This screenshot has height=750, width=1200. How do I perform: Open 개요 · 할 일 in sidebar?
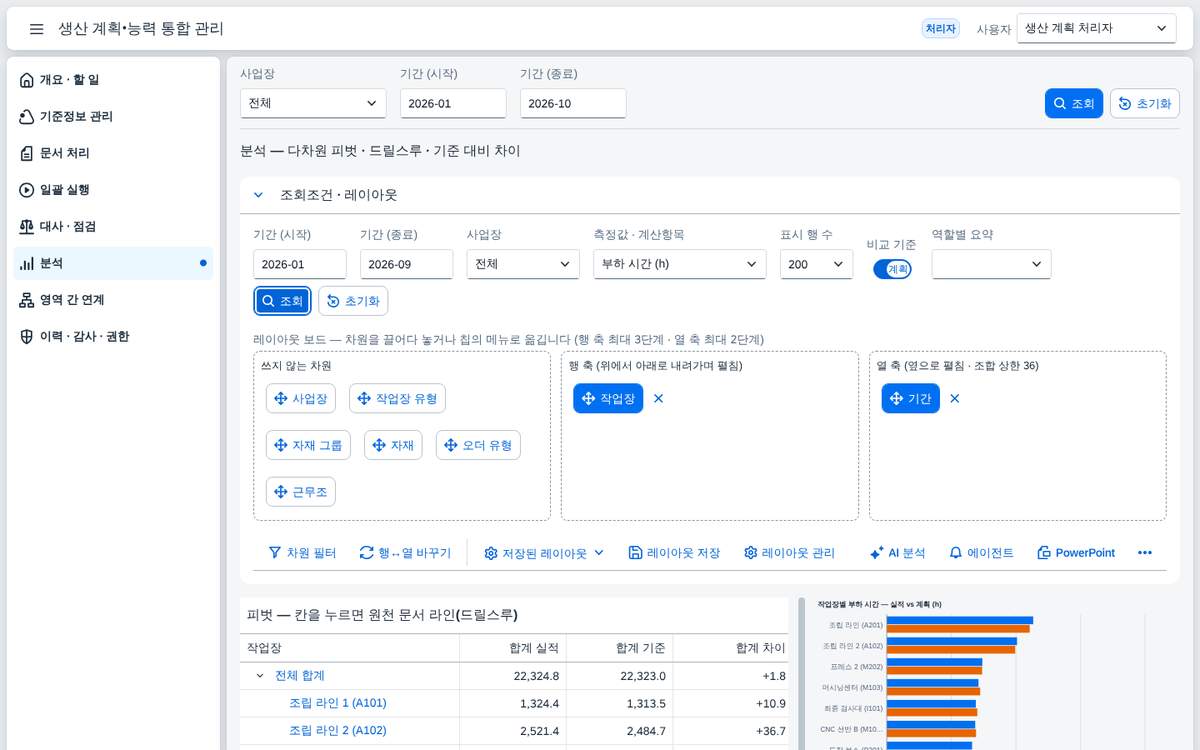[x=113, y=80]
